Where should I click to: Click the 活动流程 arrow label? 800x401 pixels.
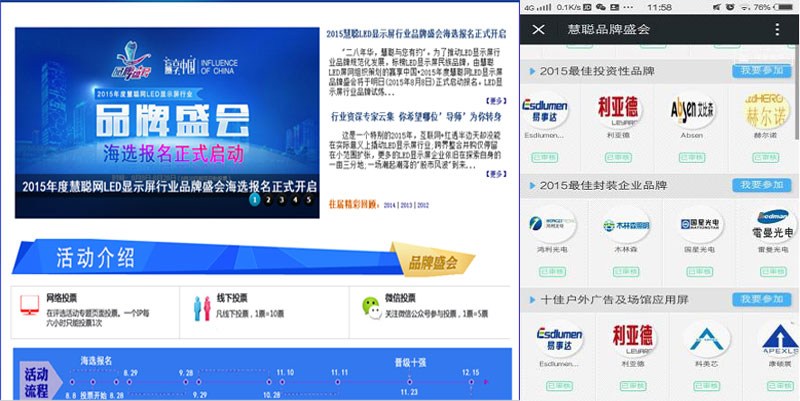[x=40, y=381]
